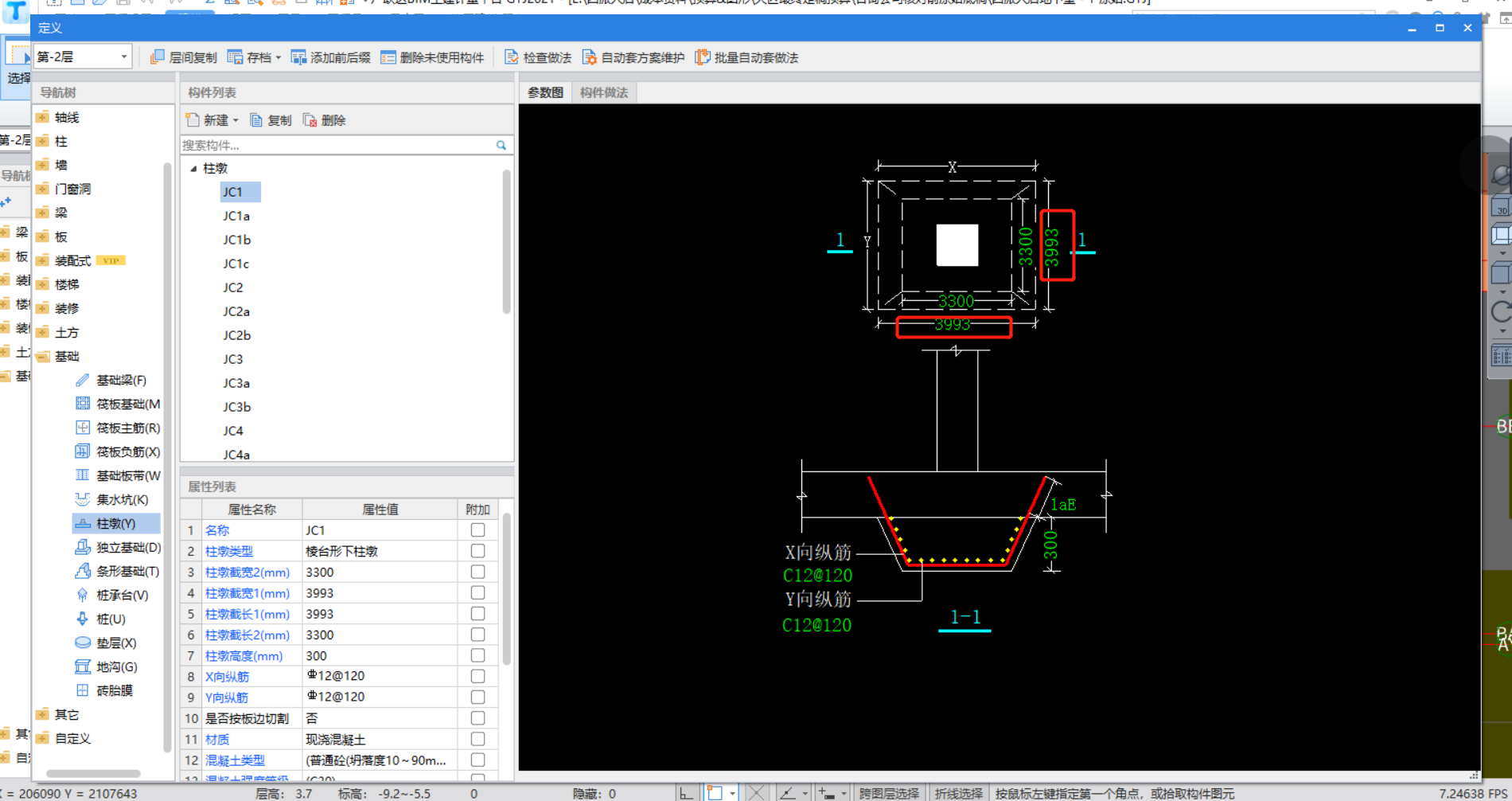Click the 是否按板边切割 value 否
Image resolution: width=1512 pixels, height=801 pixels.
(380, 718)
